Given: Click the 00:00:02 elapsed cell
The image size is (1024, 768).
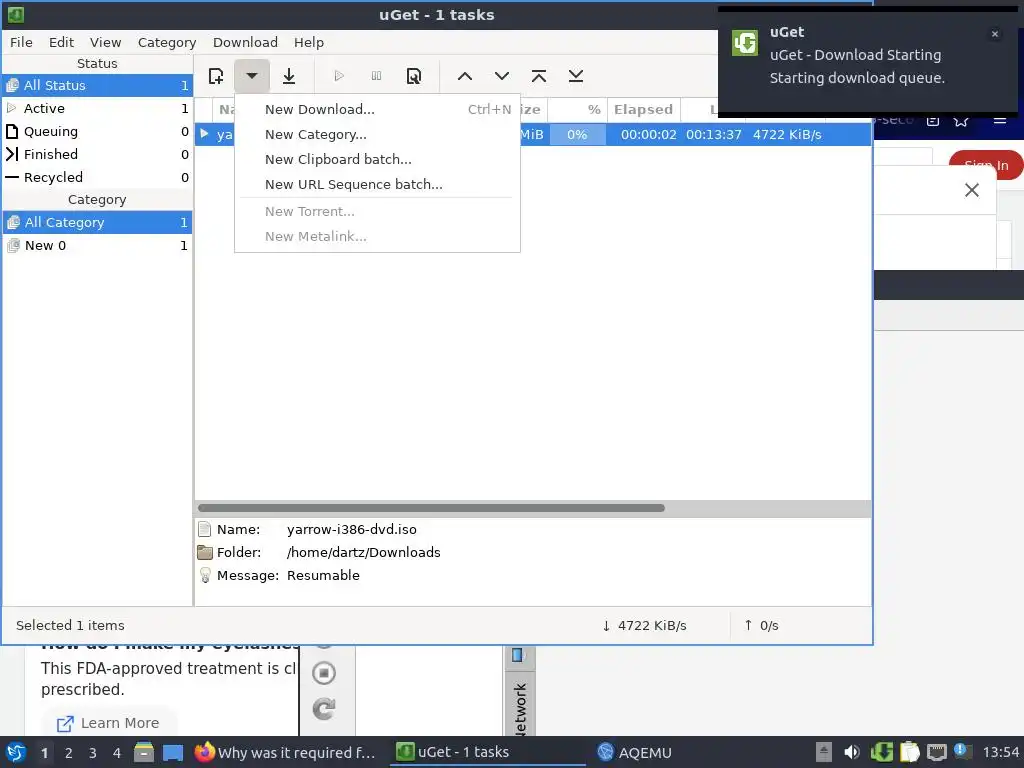Looking at the screenshot, I should click(x=648, y=135).
